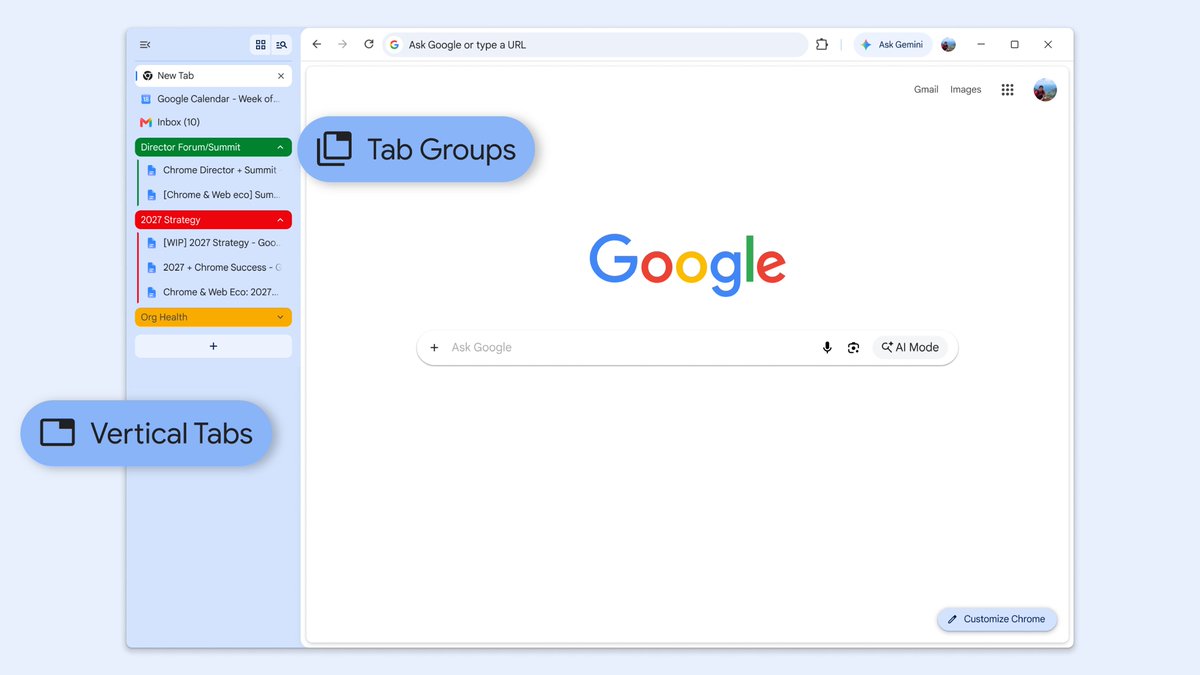
Task: Close the New Tab tab
Action: 281,76
